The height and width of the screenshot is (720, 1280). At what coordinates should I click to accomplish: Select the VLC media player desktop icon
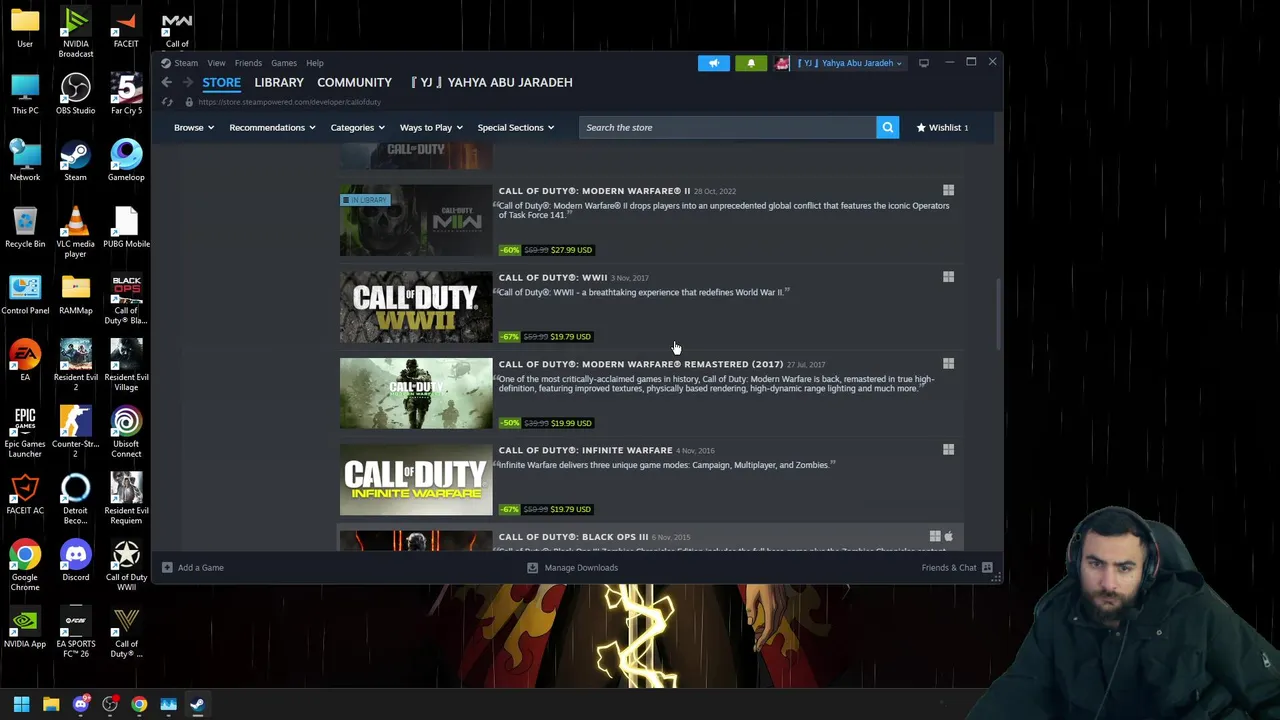pos(75,232)
